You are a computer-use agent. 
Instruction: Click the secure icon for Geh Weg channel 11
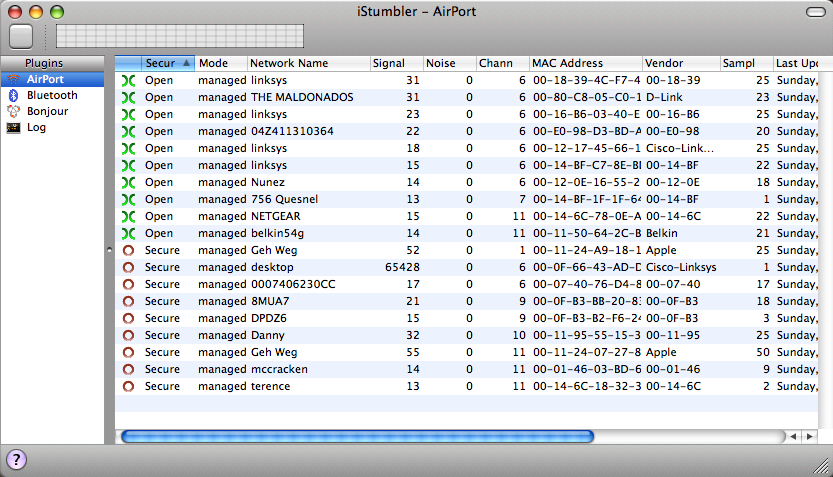point(128,352)
